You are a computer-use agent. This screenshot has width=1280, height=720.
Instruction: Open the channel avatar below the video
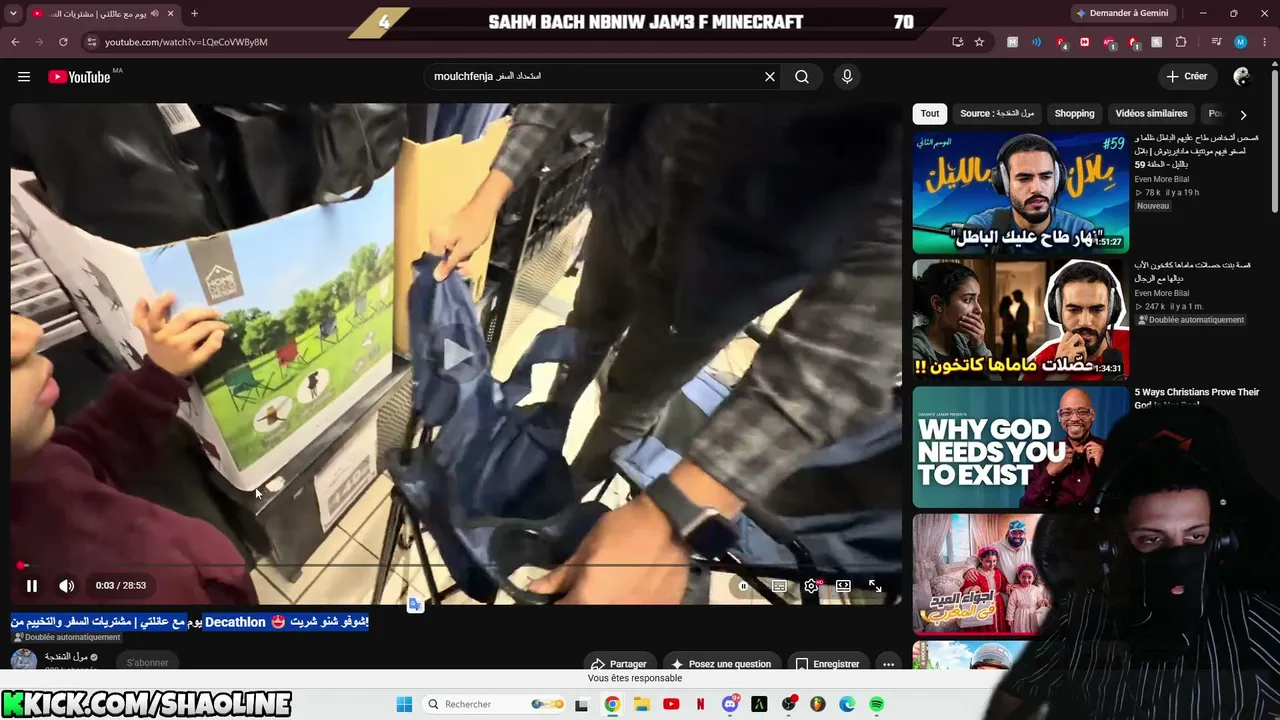tap(24, 660)
